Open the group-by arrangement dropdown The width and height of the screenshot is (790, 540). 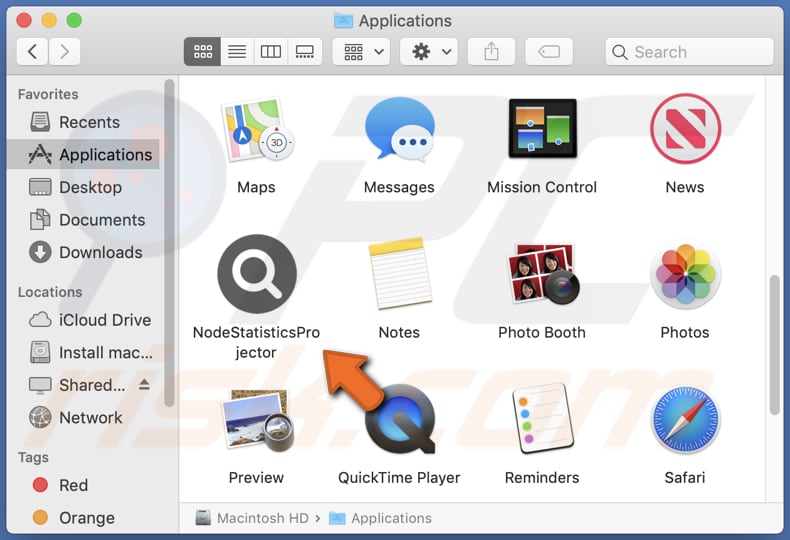click(361, 51)
